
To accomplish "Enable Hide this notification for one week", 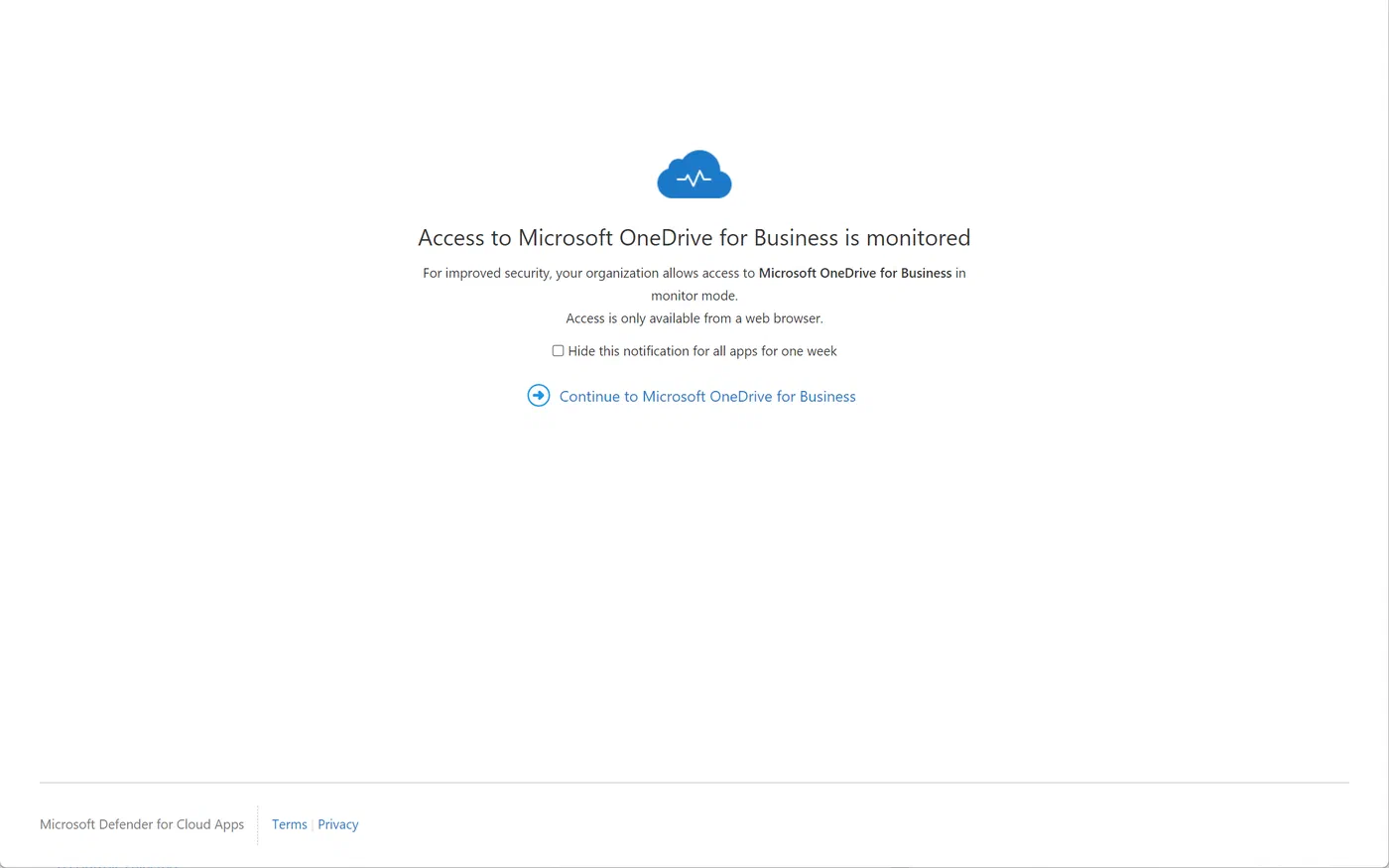I will (x=558, y=351).
